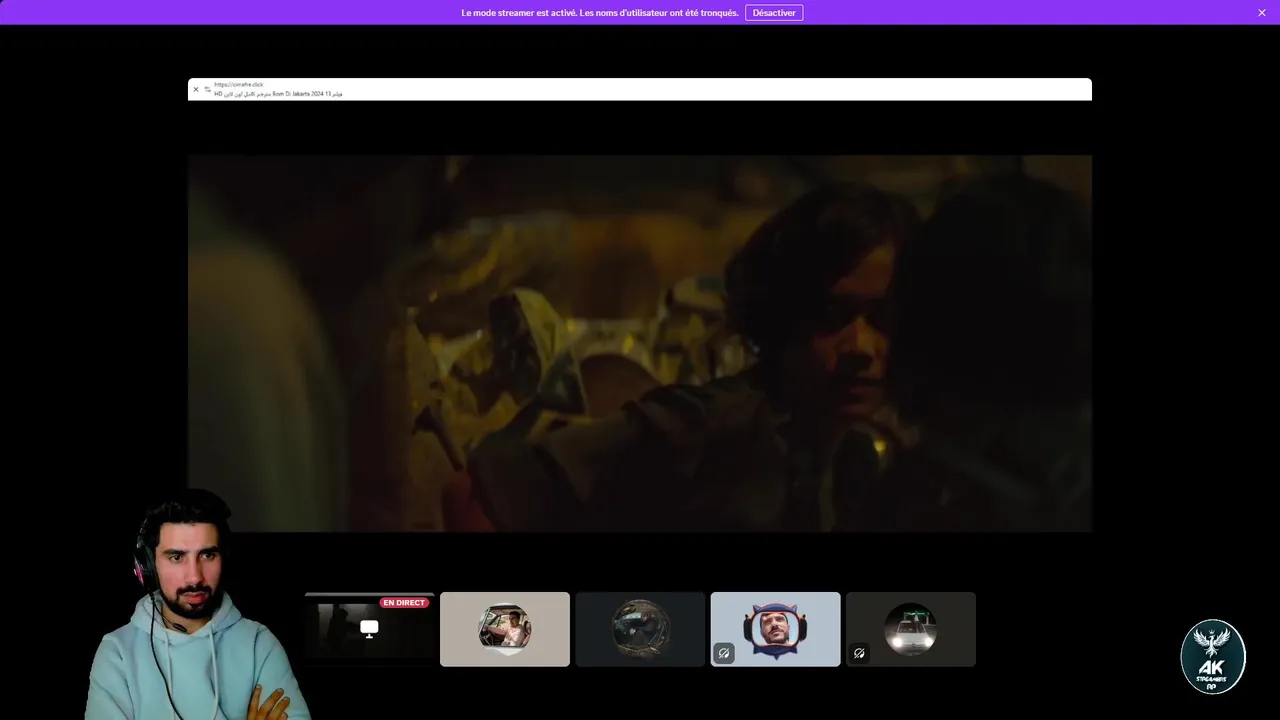
Task: Close the browser tab with X icon
Action: [196, 89]
